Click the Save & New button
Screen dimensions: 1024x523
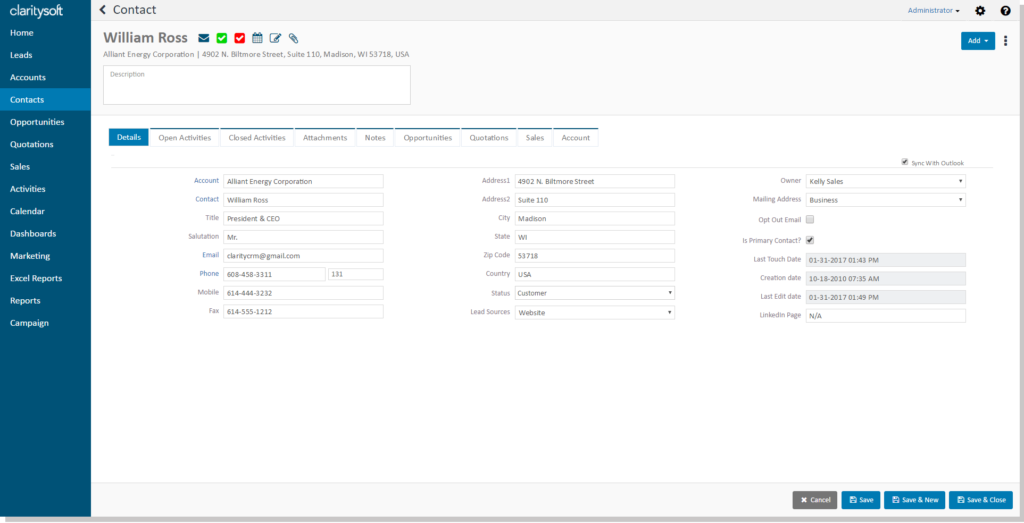(x=914, y=500)
